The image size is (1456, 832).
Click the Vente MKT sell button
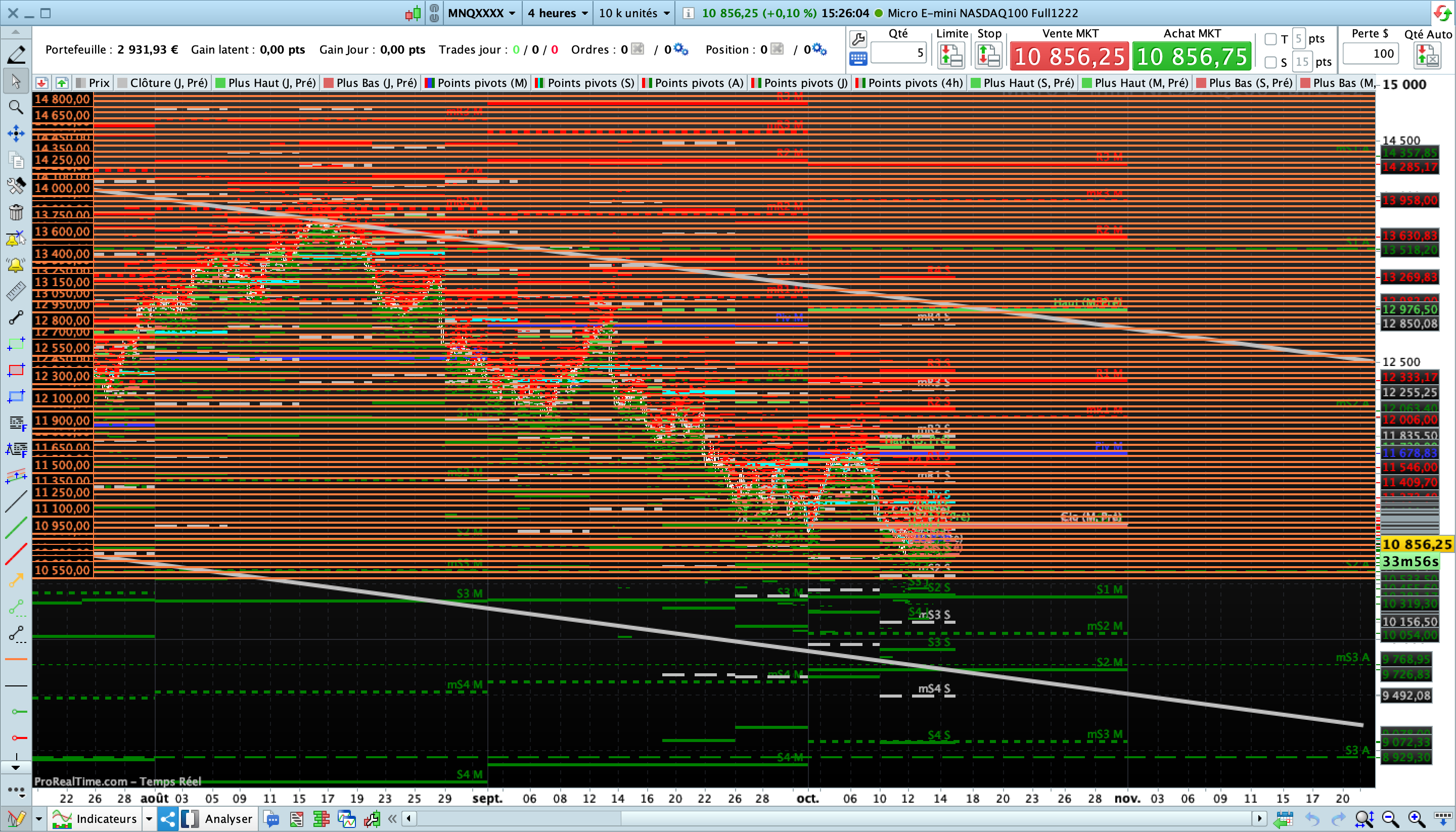coord(1069,56)
